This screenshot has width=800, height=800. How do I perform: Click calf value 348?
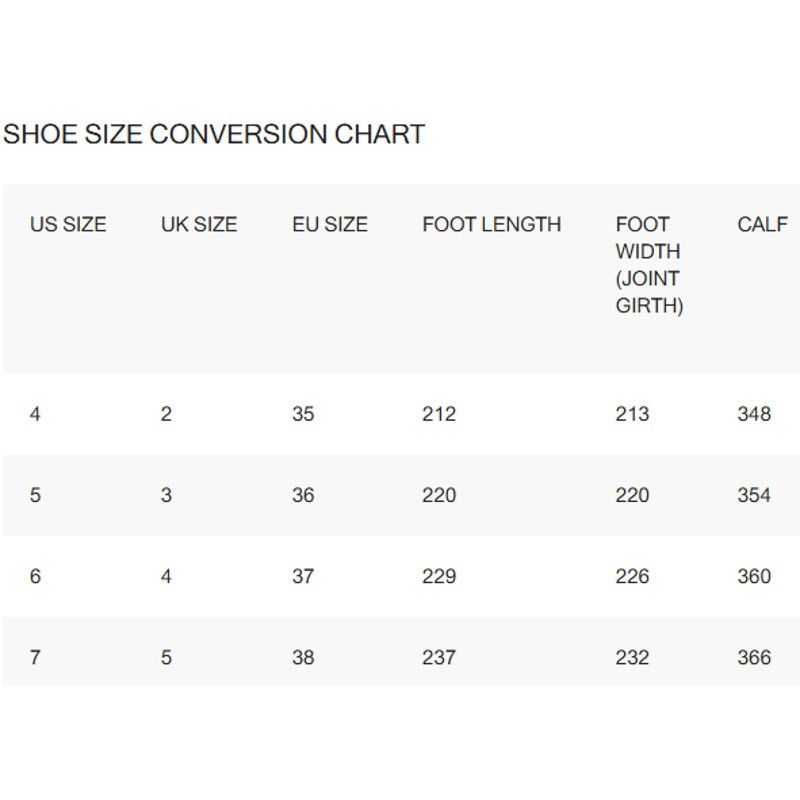[754, 414]
